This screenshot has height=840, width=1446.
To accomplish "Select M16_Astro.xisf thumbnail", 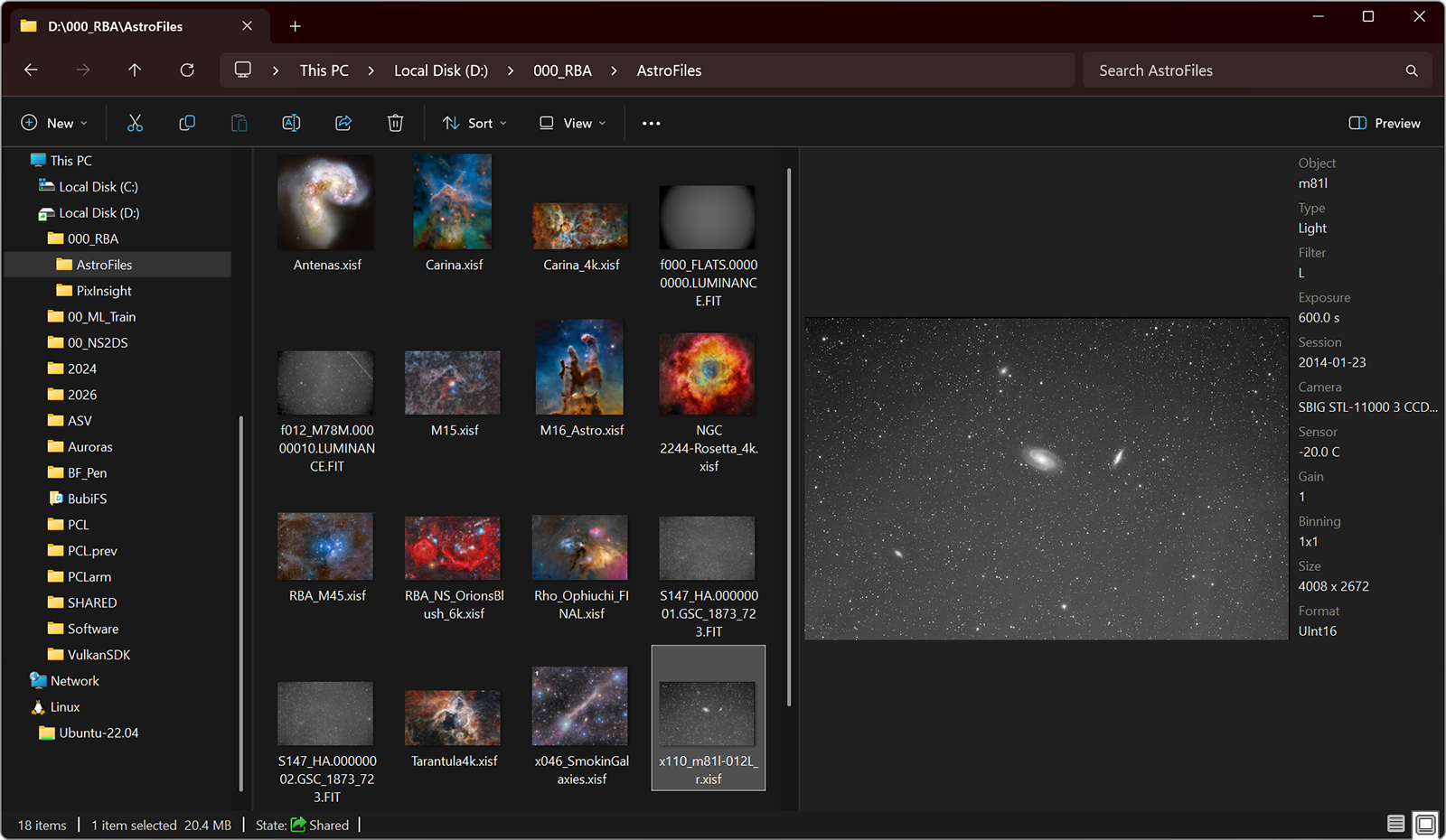I will [x=580, y=367].
